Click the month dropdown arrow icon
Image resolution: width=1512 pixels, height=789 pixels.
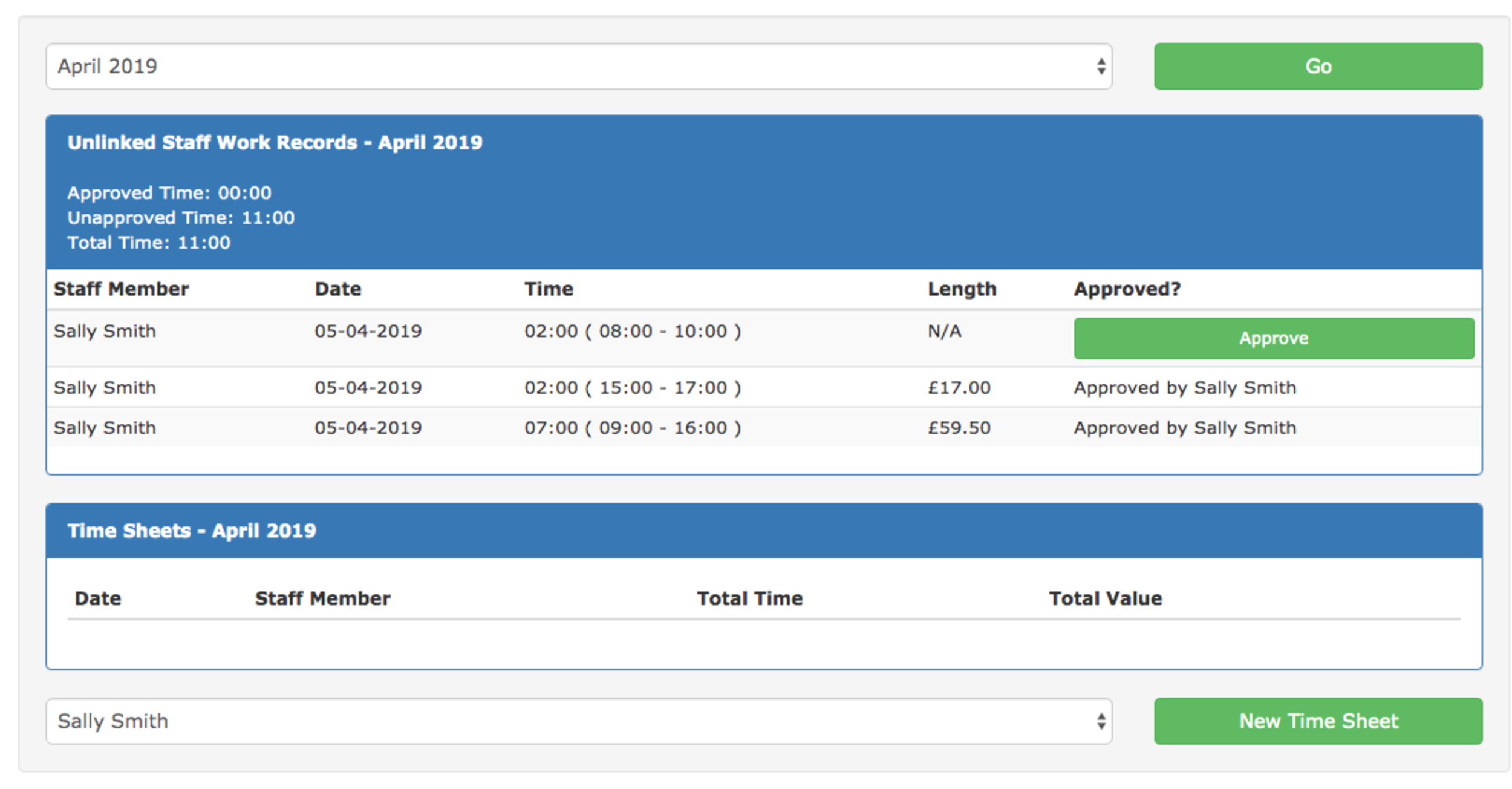(x=1101, y=66)
